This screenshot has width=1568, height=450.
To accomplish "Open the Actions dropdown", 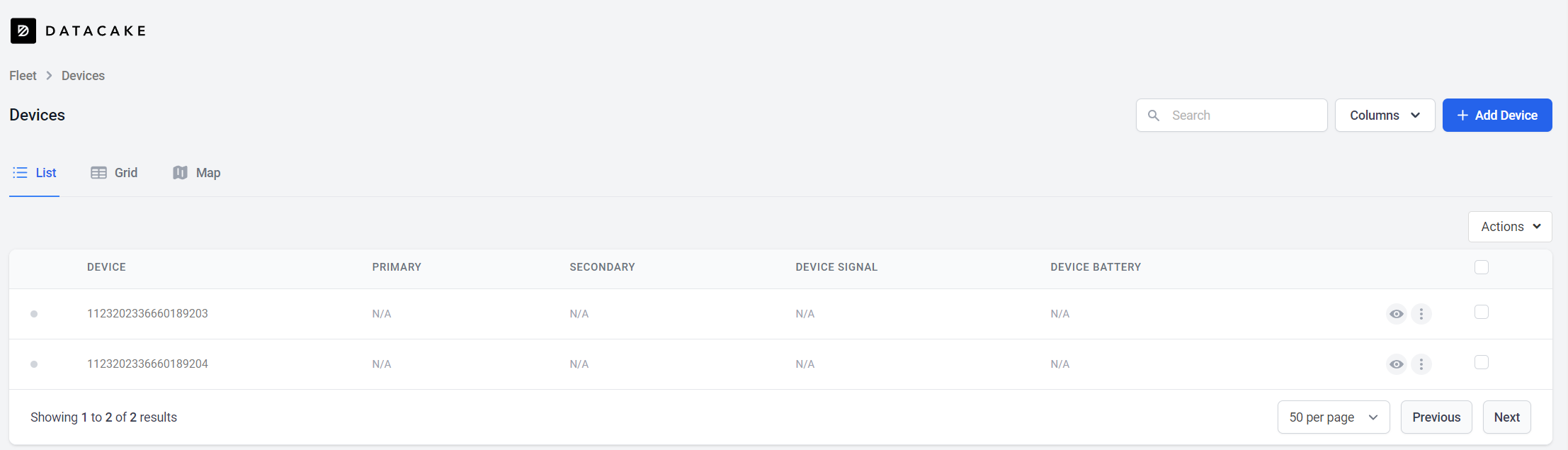I will click(1509, 227).
